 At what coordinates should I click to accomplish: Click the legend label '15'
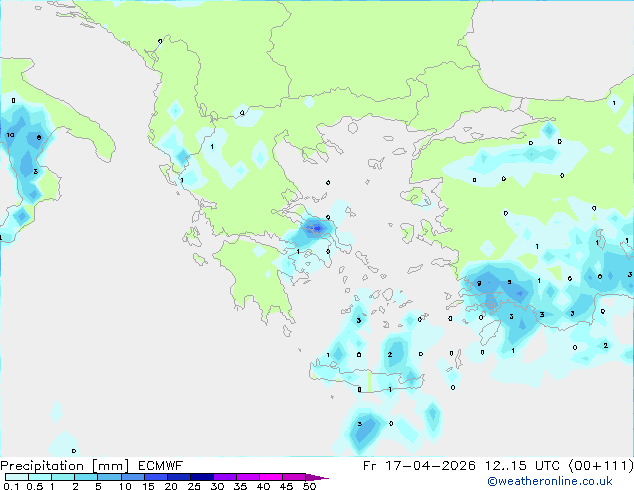(148, 486)
